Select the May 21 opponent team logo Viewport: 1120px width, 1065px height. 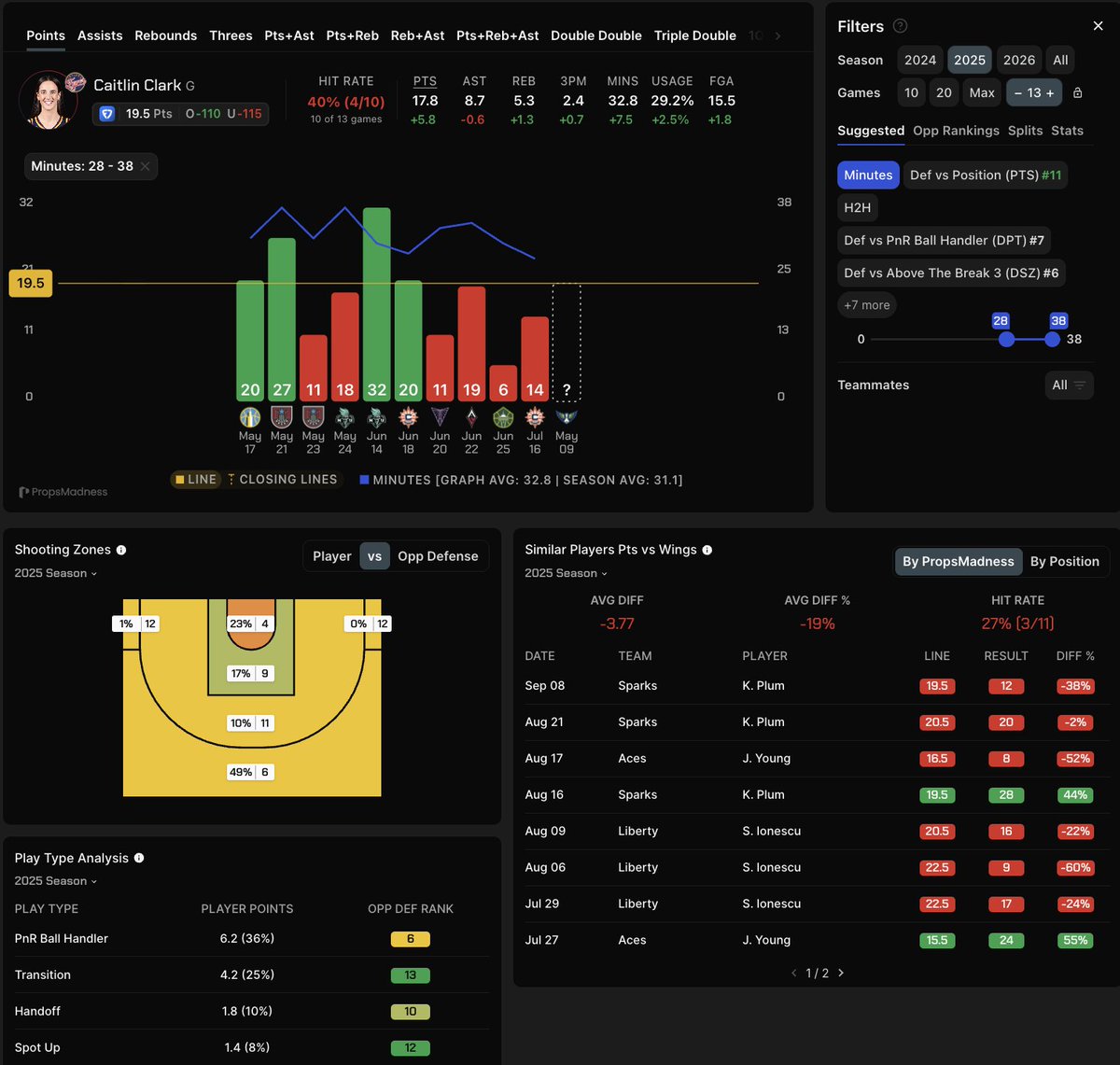(281, 416)
